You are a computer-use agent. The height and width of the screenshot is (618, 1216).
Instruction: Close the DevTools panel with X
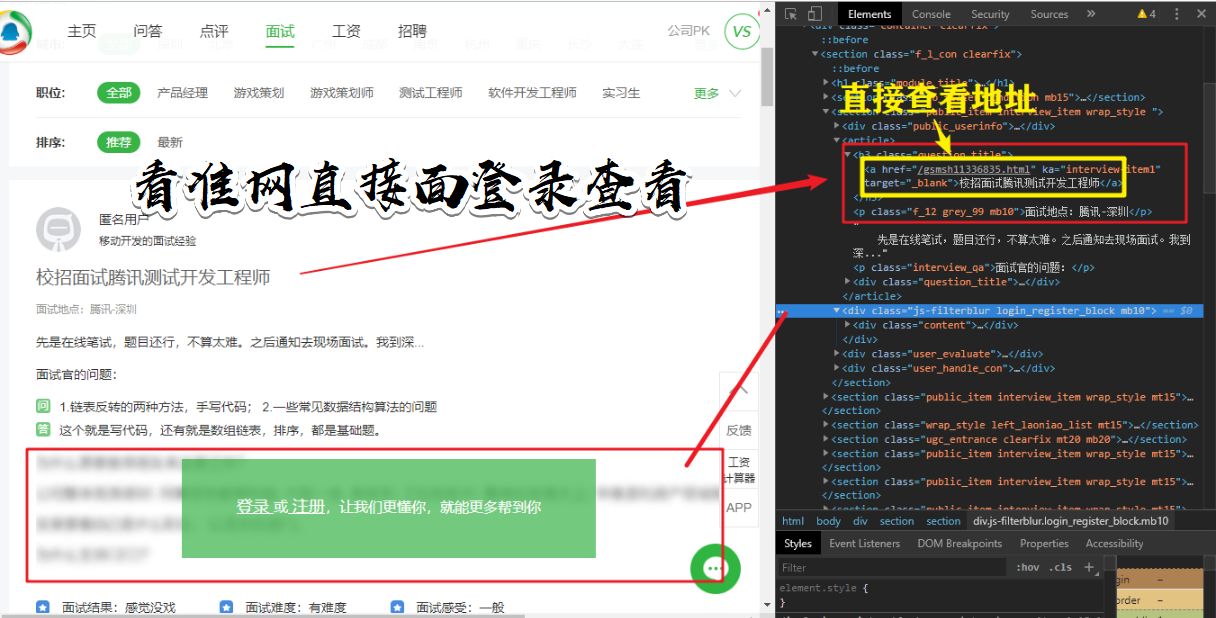click(1201, 14)
